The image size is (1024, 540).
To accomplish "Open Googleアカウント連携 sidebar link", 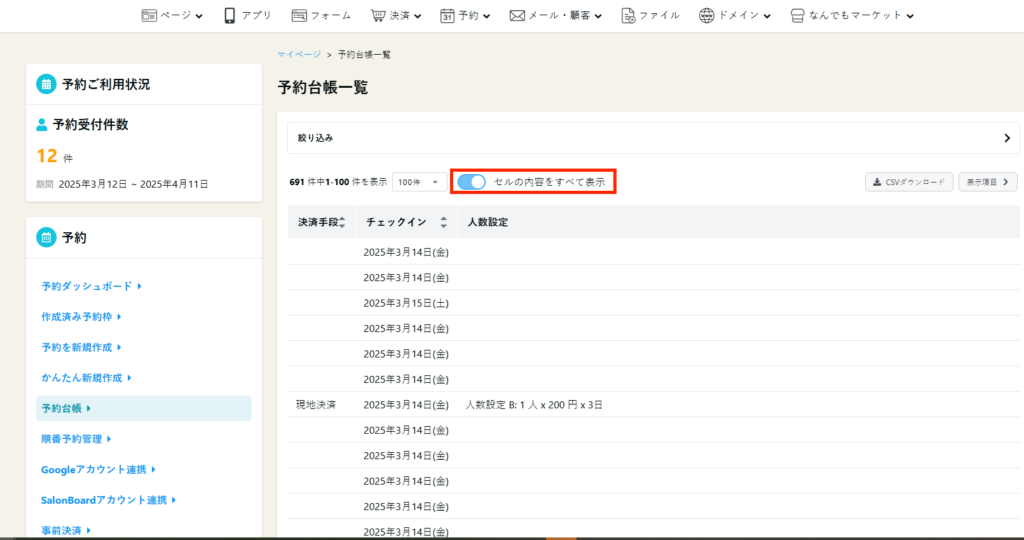I will pyautogui.click(x=98, y=469).
